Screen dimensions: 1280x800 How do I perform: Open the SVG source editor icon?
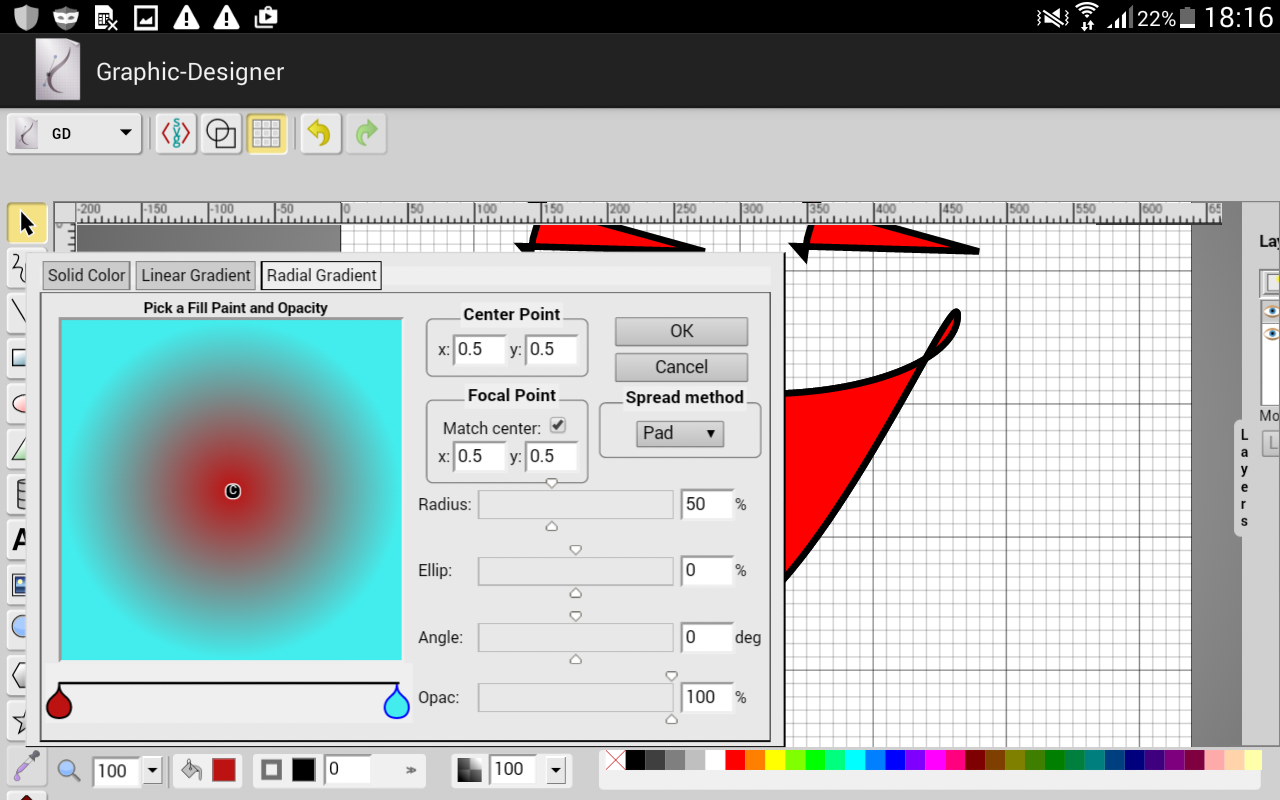pos(176,133)
